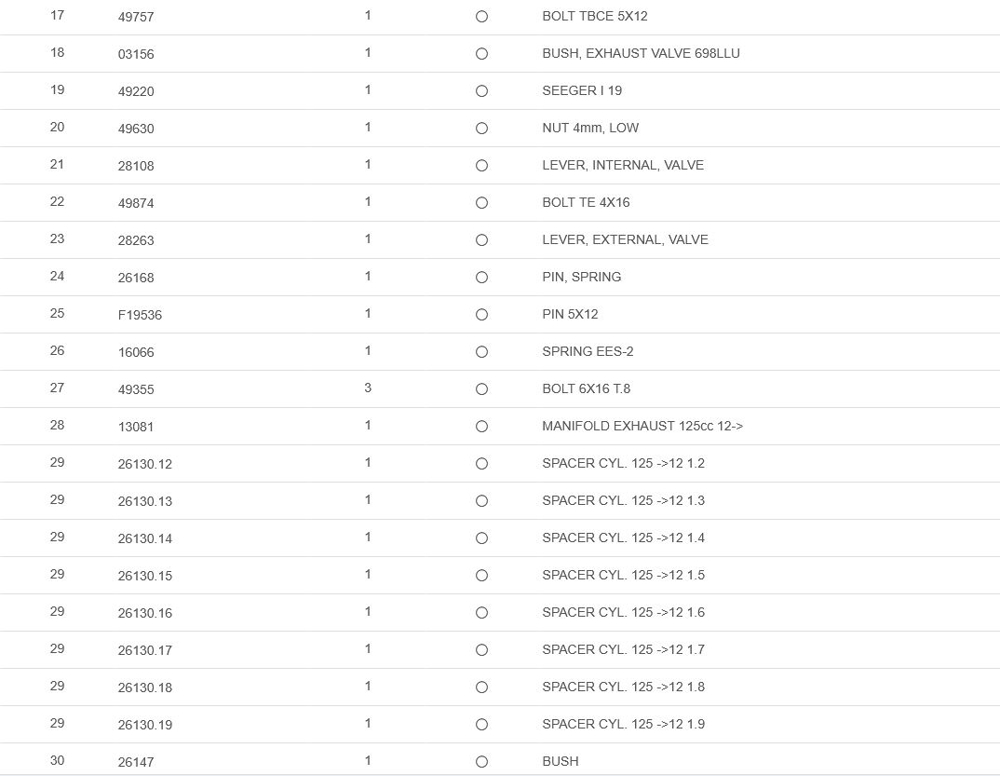Open part number 26130.15
This screenshot has width=1000, height=776.
point(145,576)
